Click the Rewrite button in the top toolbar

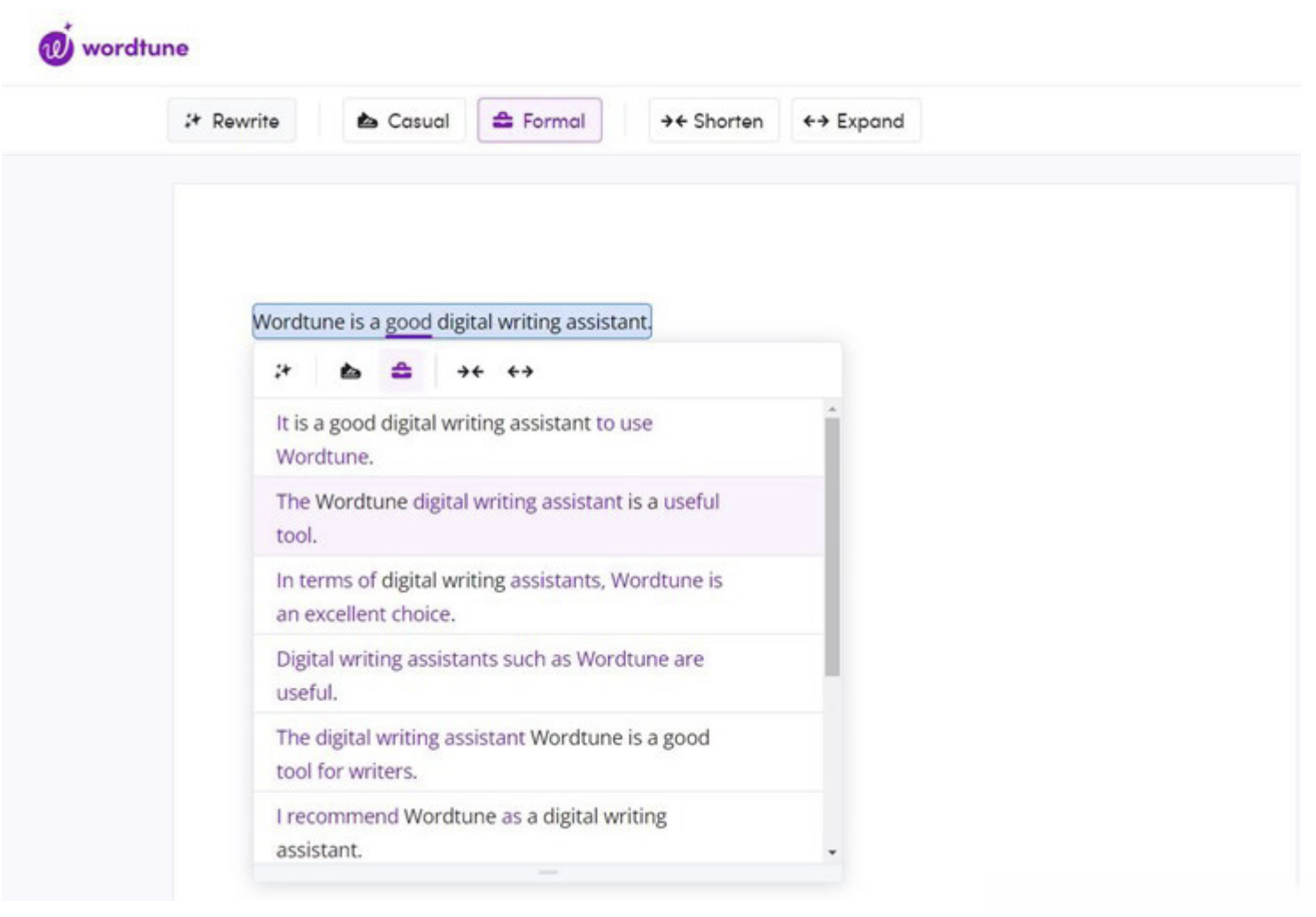click(x=232, y=120)
